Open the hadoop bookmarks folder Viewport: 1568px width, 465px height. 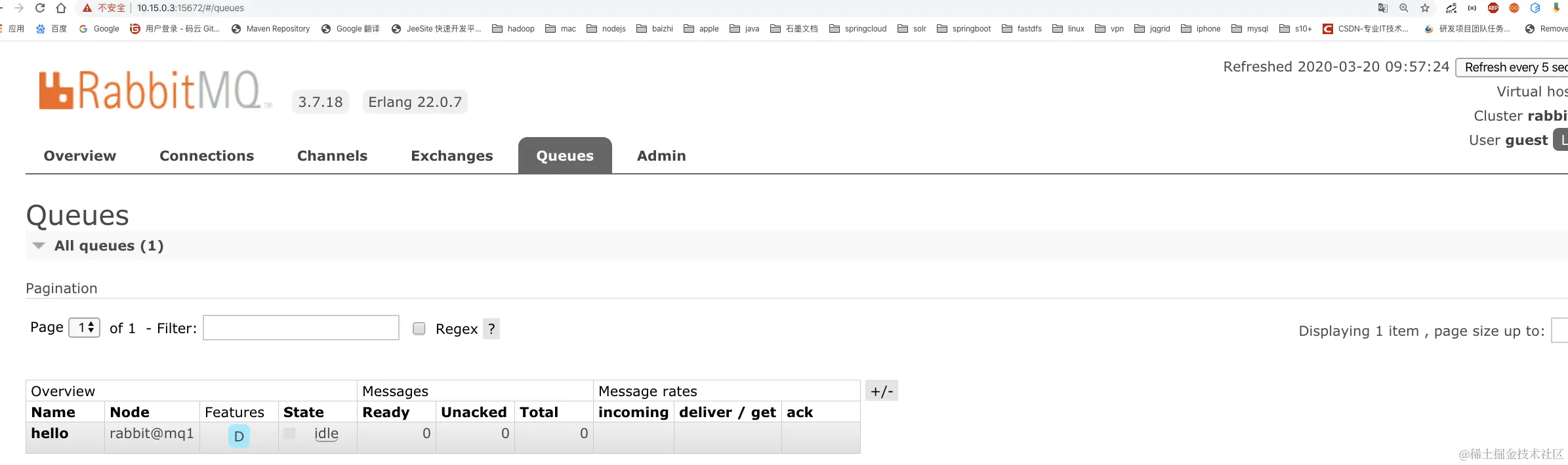[x=513, y=29]
